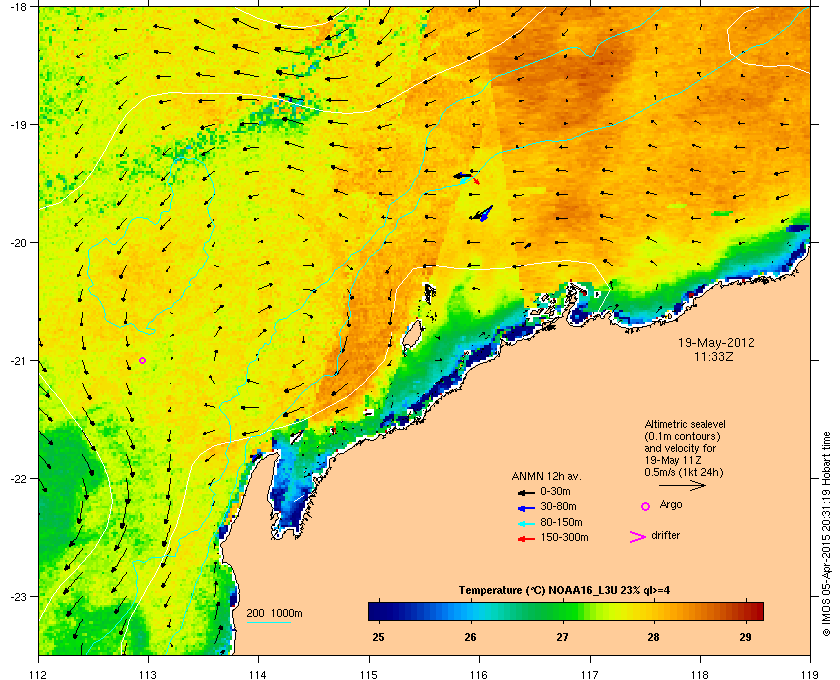Click the longitude axis label 116
The width and height of the screenshot is (840, 680).
(x=479, y=674)
